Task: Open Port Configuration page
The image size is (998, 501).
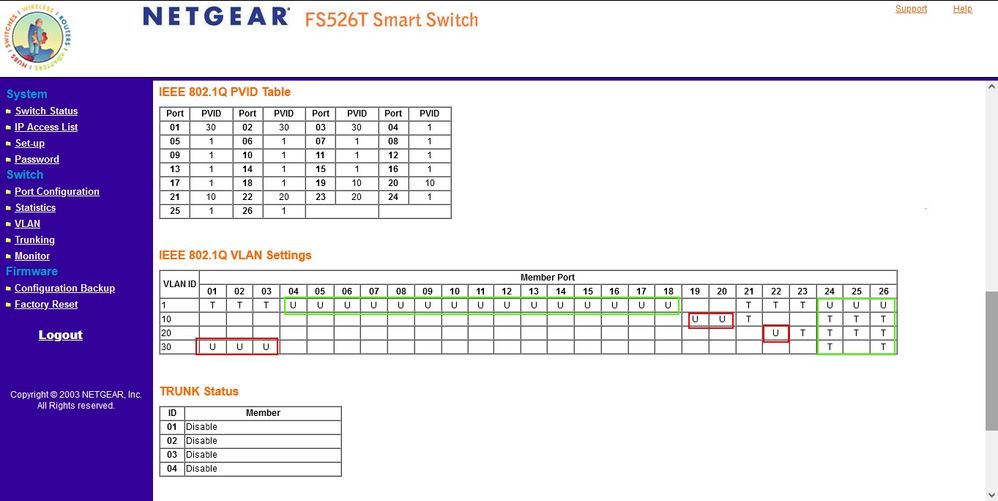Action: pos(57,192)
